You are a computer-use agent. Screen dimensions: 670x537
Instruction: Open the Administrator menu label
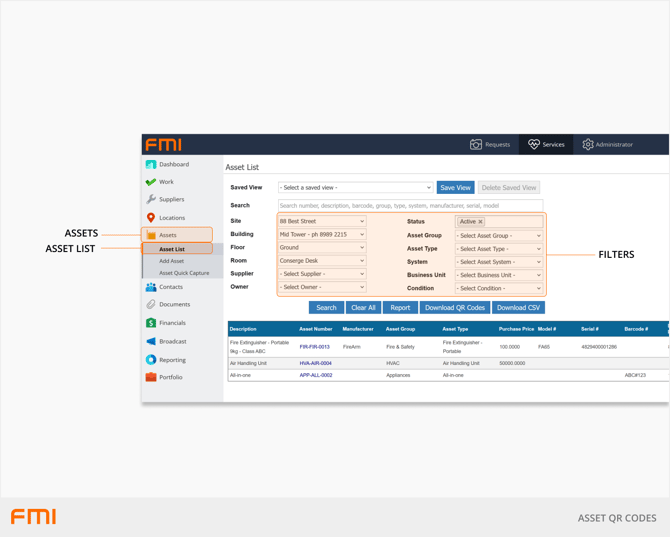(x=614, y=145)
